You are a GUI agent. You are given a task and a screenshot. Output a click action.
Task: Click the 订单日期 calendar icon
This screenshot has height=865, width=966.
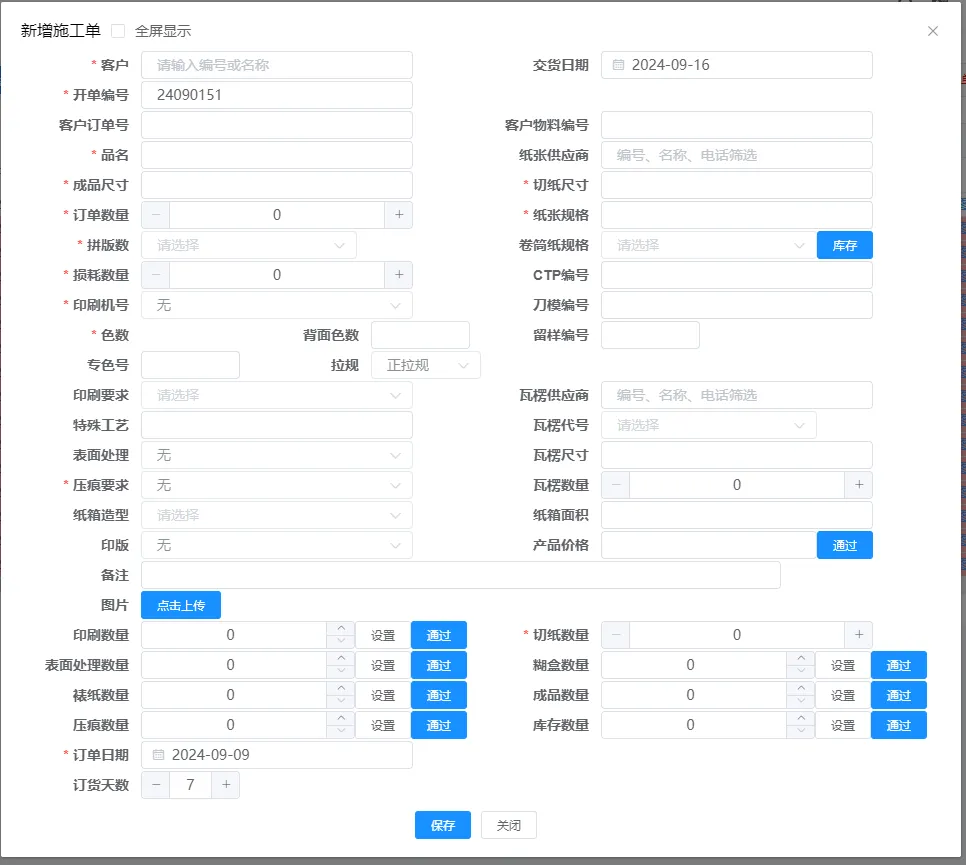pyautogui.click(x=158, y=755)
